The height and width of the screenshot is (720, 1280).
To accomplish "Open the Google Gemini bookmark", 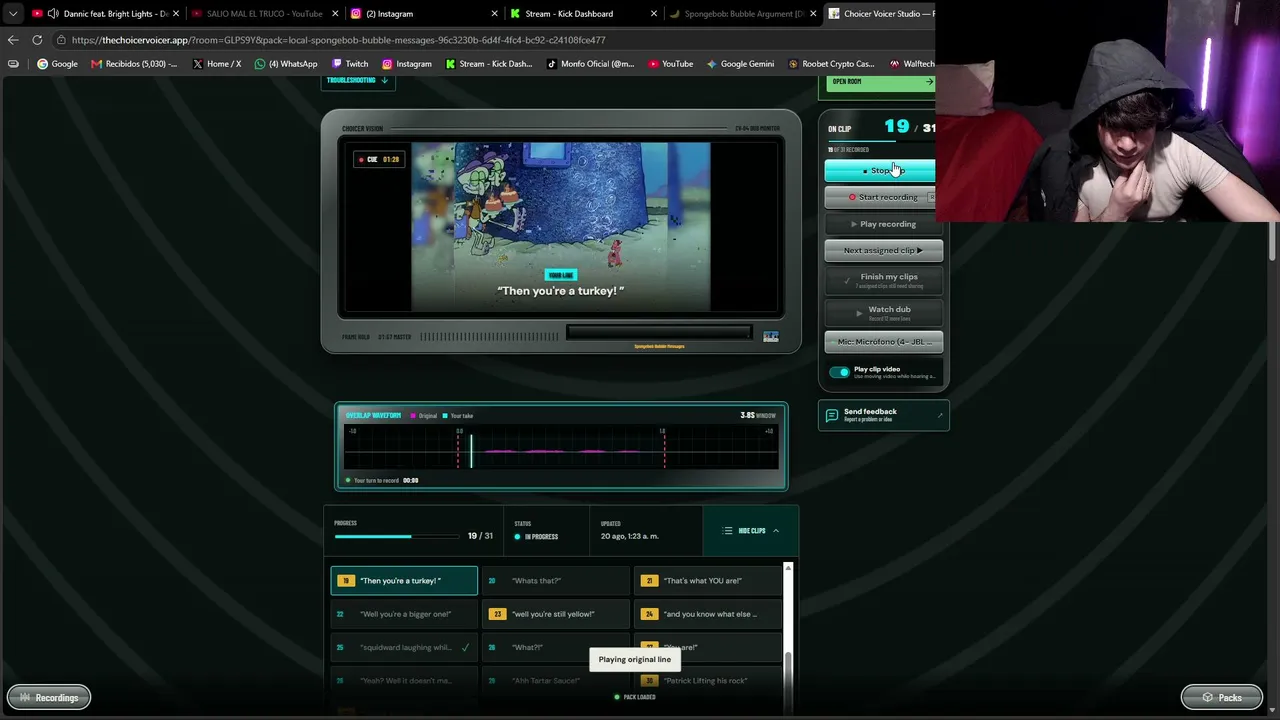I will 740,64.
